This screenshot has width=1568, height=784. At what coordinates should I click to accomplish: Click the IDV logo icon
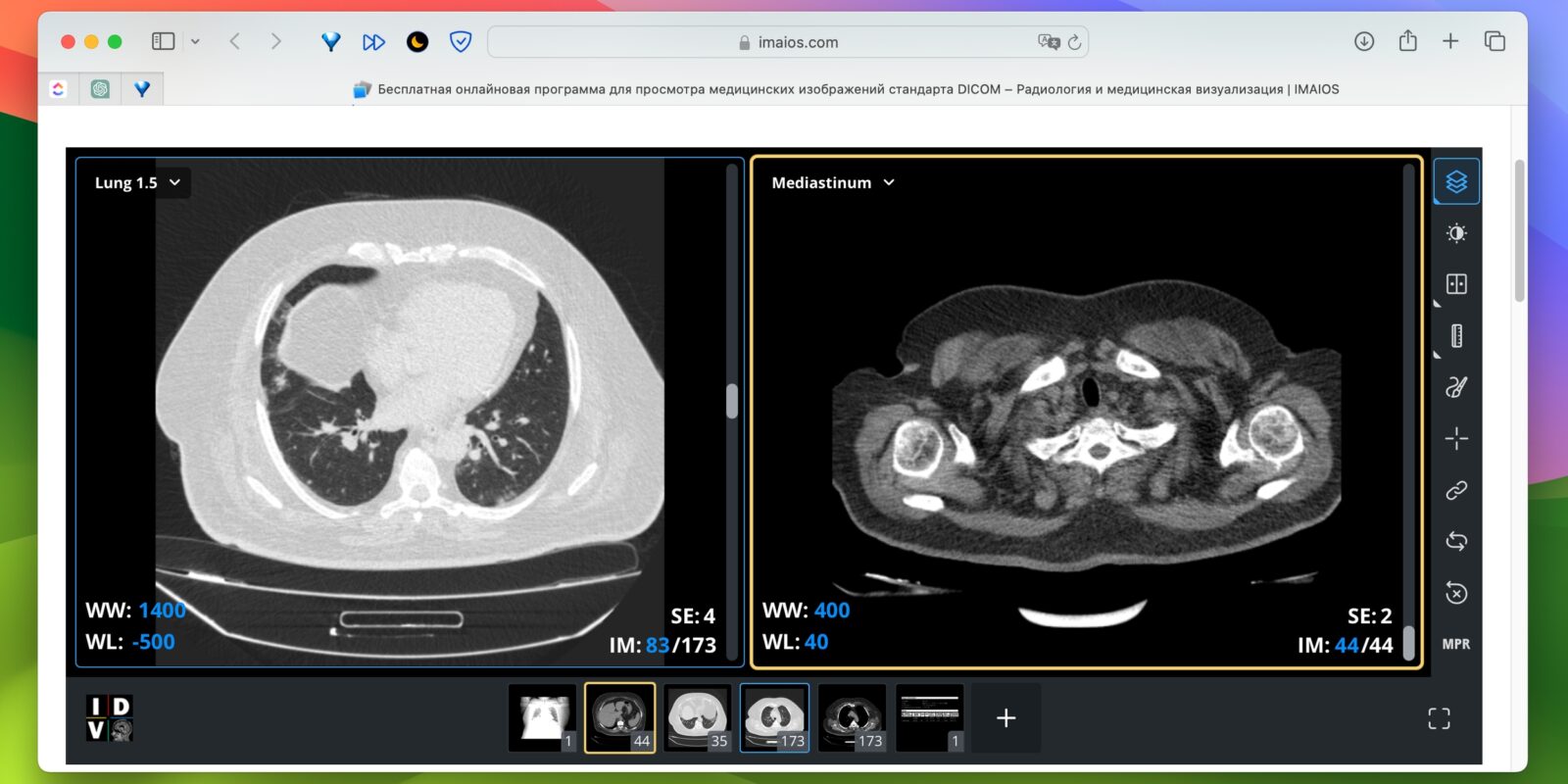point(109,718)
